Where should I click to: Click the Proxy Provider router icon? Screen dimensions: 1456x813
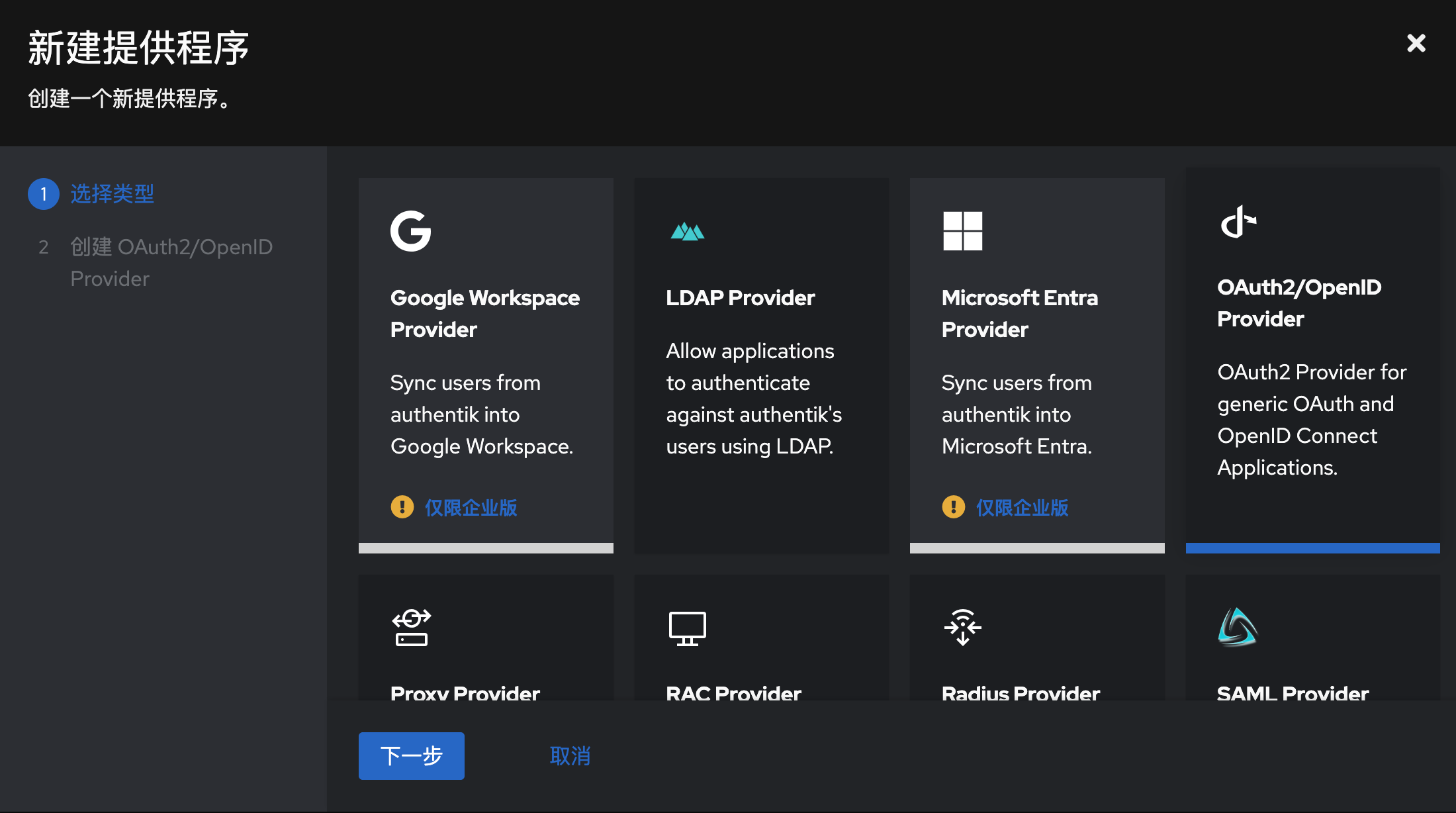tap(411, 627)
